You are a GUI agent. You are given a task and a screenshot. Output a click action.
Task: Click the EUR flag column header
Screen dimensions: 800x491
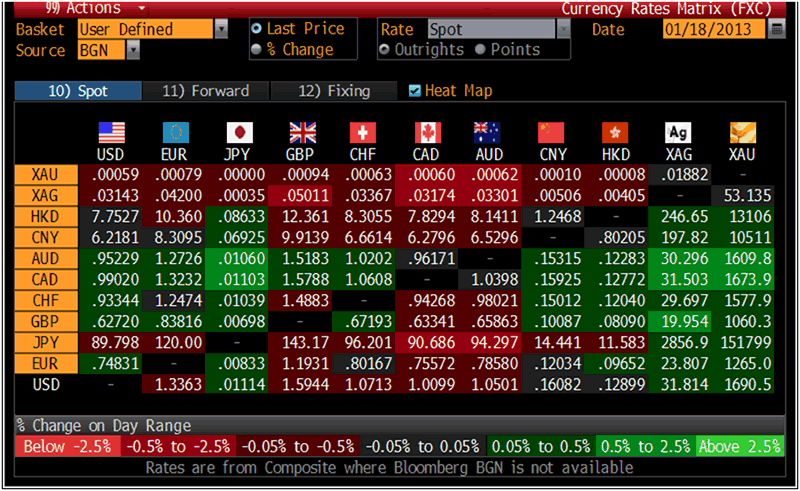(x=174, y=133)
